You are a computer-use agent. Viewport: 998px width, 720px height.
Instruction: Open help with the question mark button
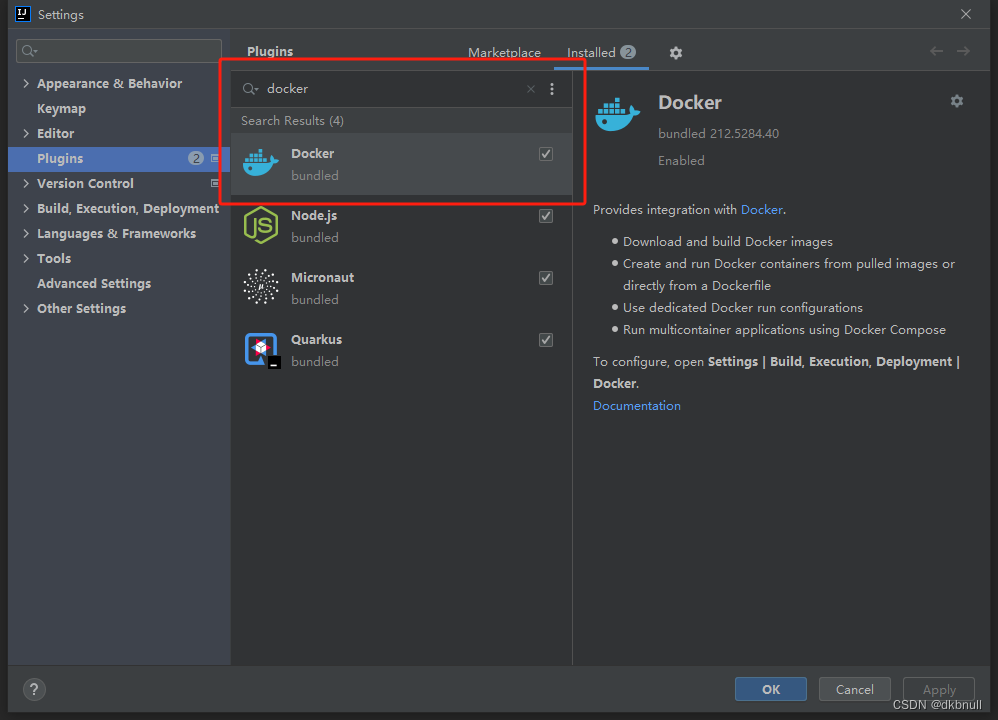point(34,689)
